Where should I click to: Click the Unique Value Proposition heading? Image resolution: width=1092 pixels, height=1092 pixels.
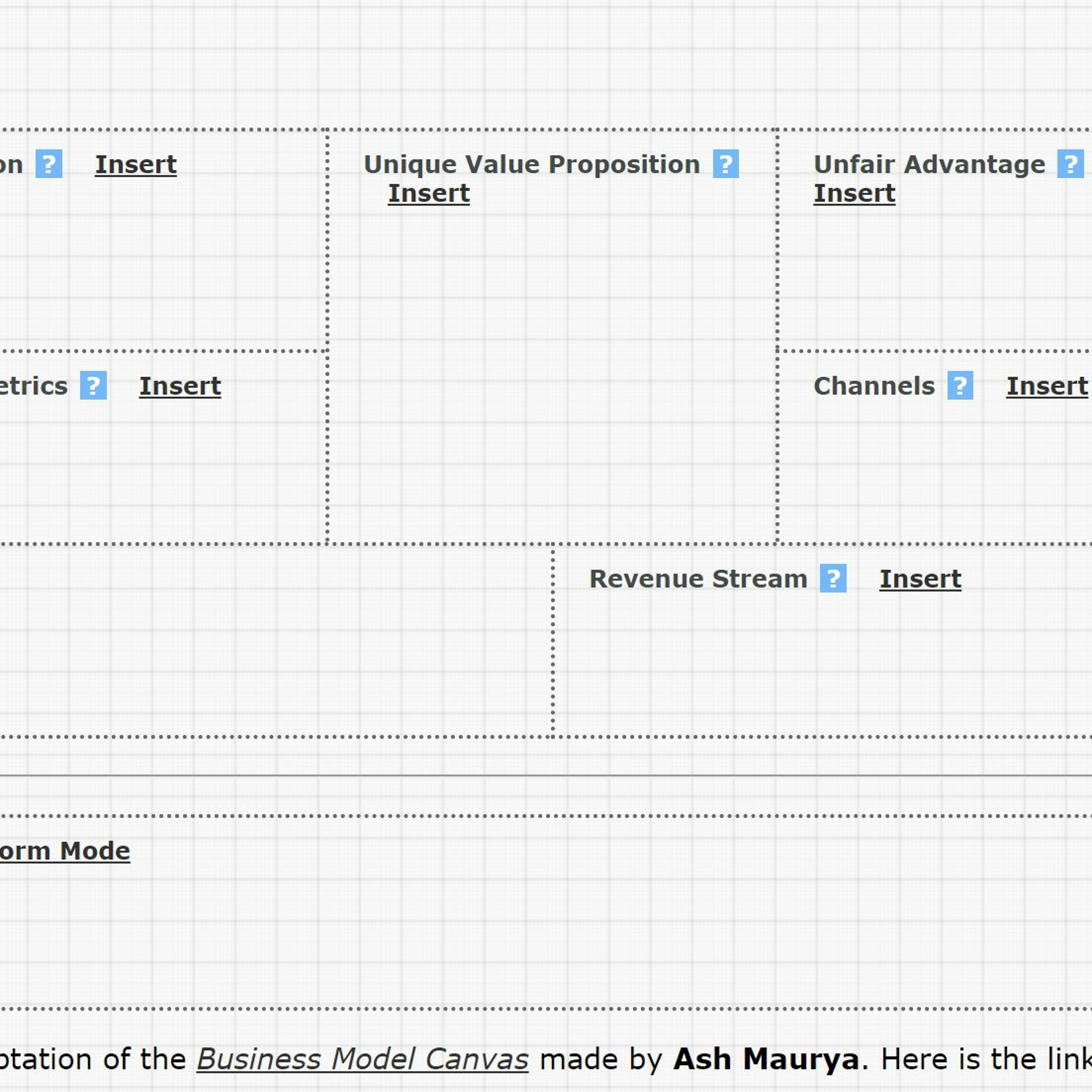coord(531,165)
